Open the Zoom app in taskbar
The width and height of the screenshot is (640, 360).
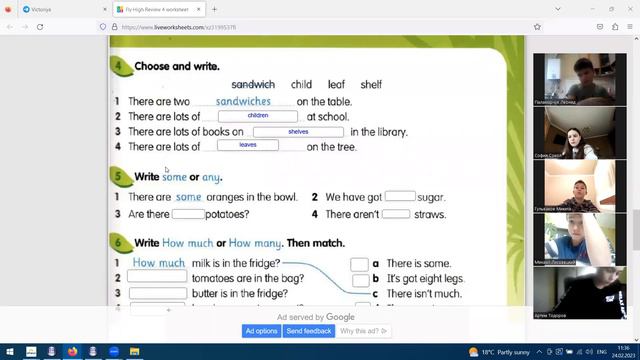coord(114,351)
